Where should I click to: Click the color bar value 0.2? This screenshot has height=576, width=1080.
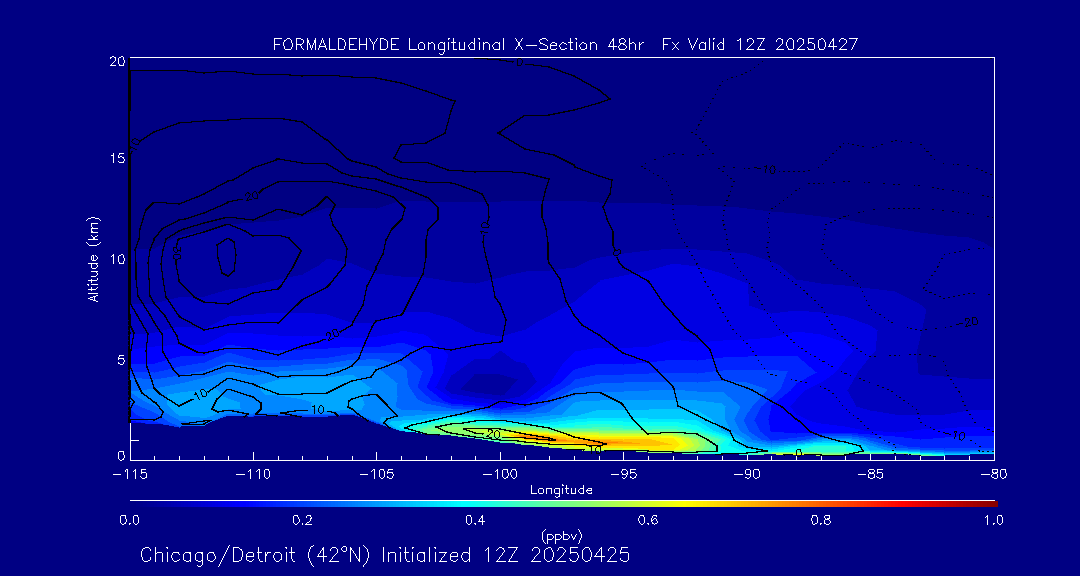tap(303, 520)
